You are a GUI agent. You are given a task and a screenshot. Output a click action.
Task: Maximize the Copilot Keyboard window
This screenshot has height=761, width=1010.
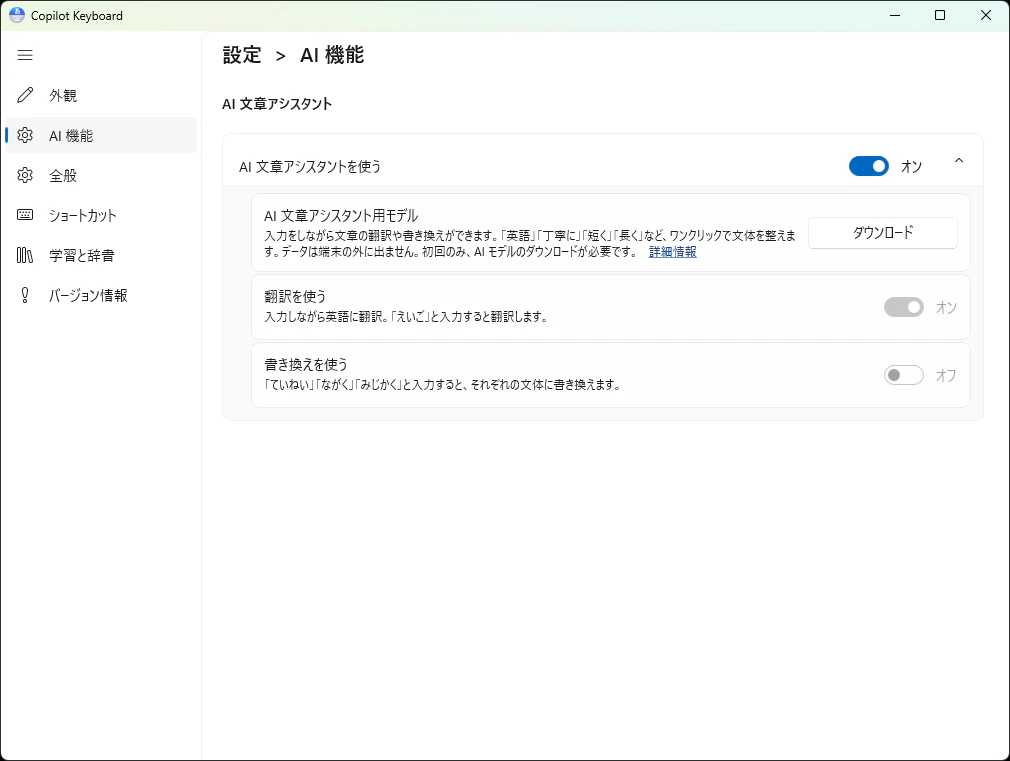point(940,15)
